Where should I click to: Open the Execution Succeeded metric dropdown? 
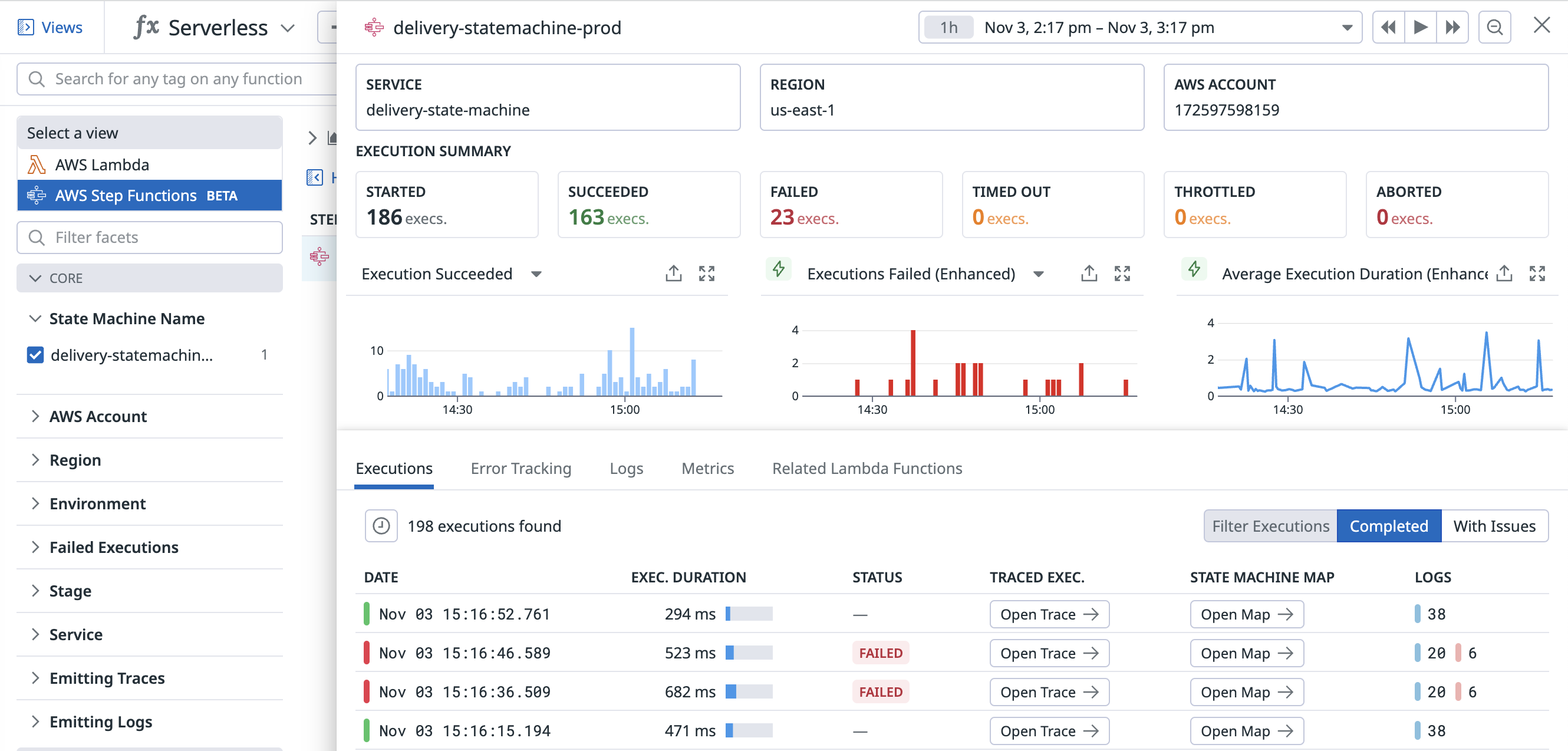(536, 274)
